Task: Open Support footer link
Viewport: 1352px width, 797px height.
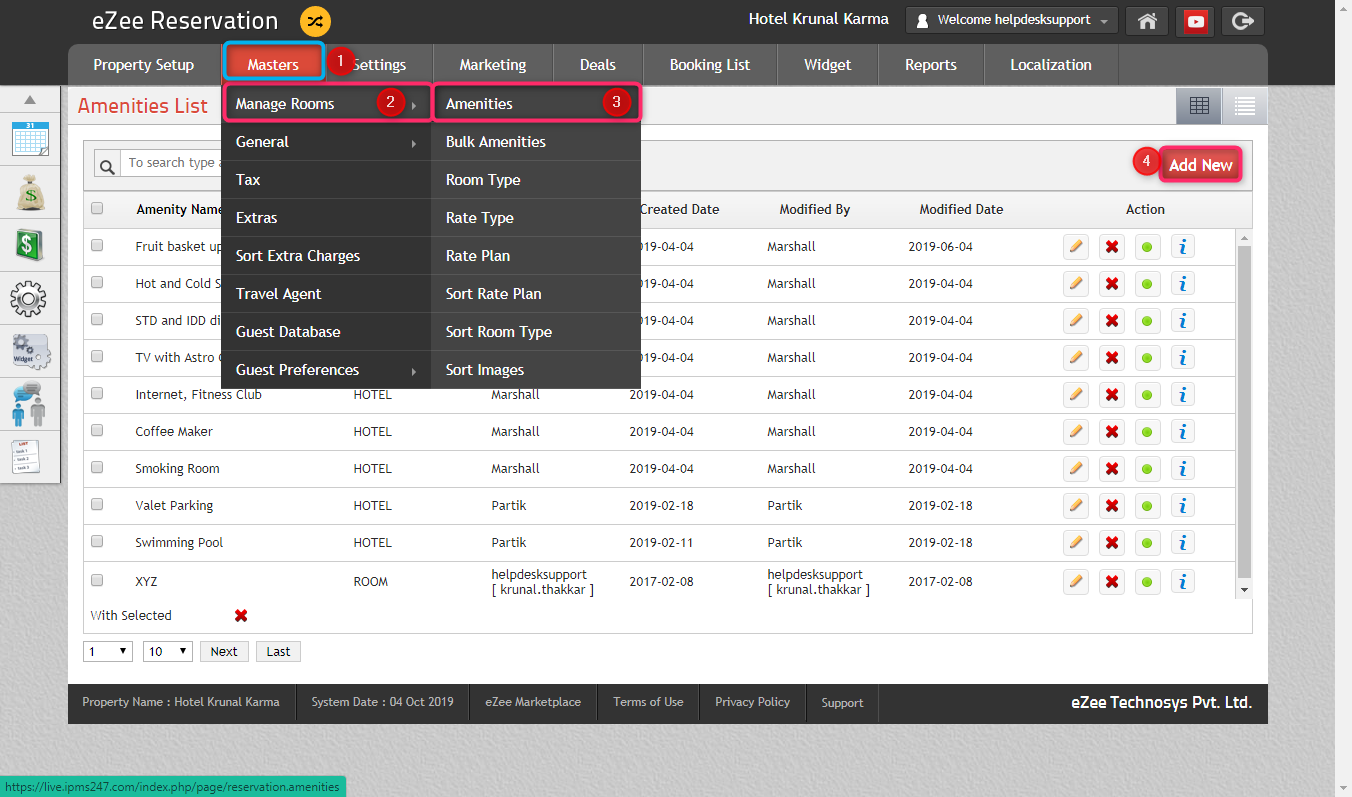Action: point(842,703)
